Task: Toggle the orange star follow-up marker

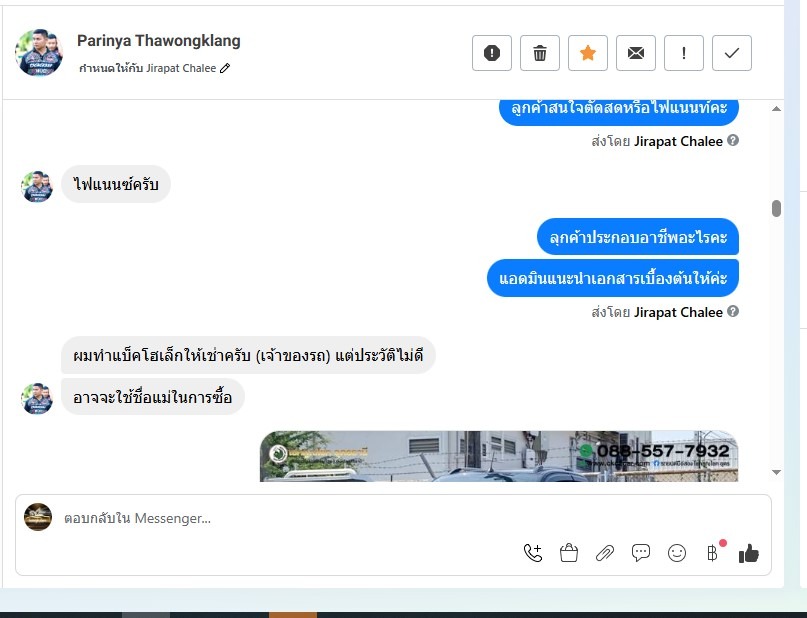Action: (x=587, y=53)
